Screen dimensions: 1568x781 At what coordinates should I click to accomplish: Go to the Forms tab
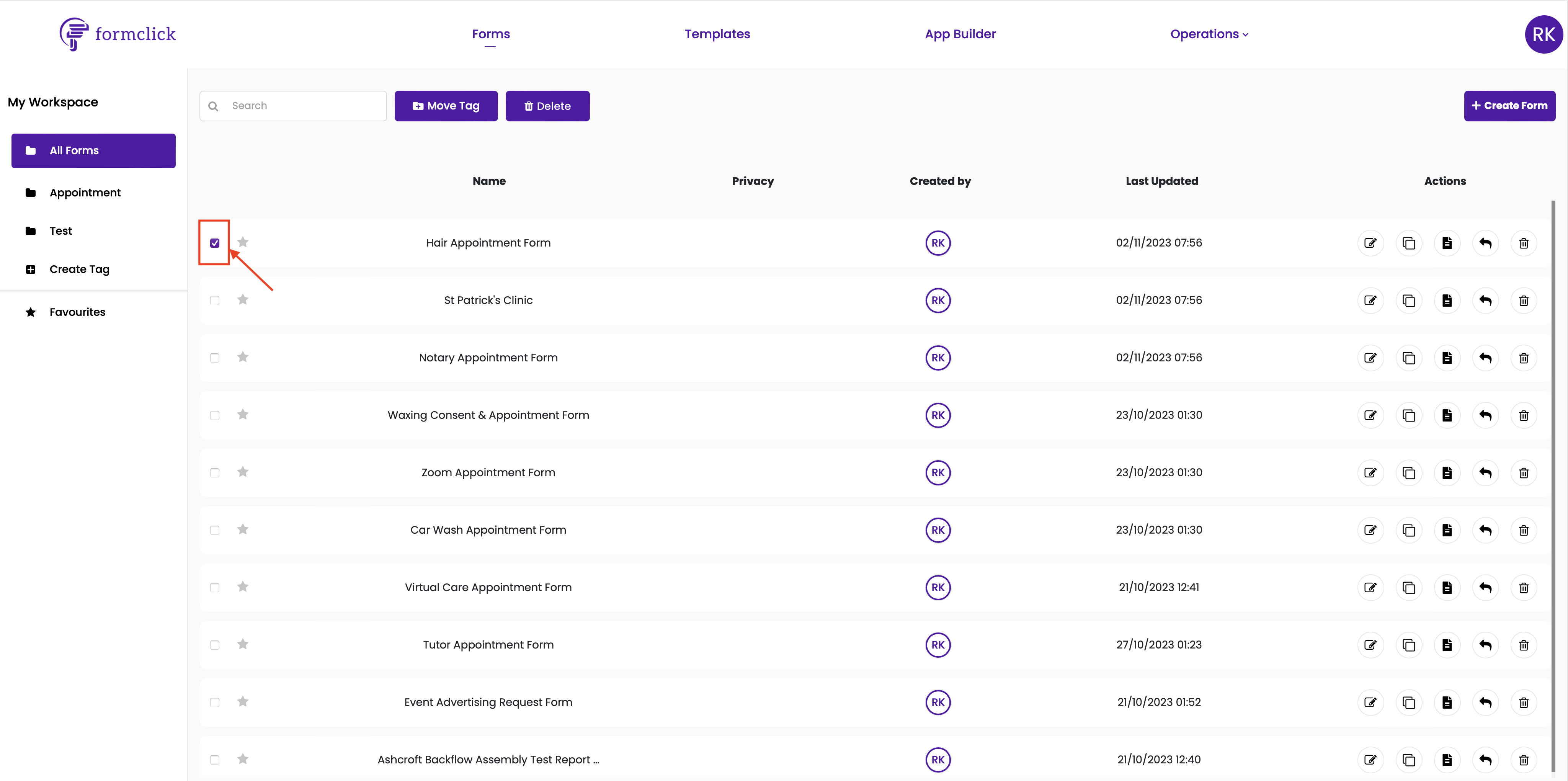tap(491, 34)
